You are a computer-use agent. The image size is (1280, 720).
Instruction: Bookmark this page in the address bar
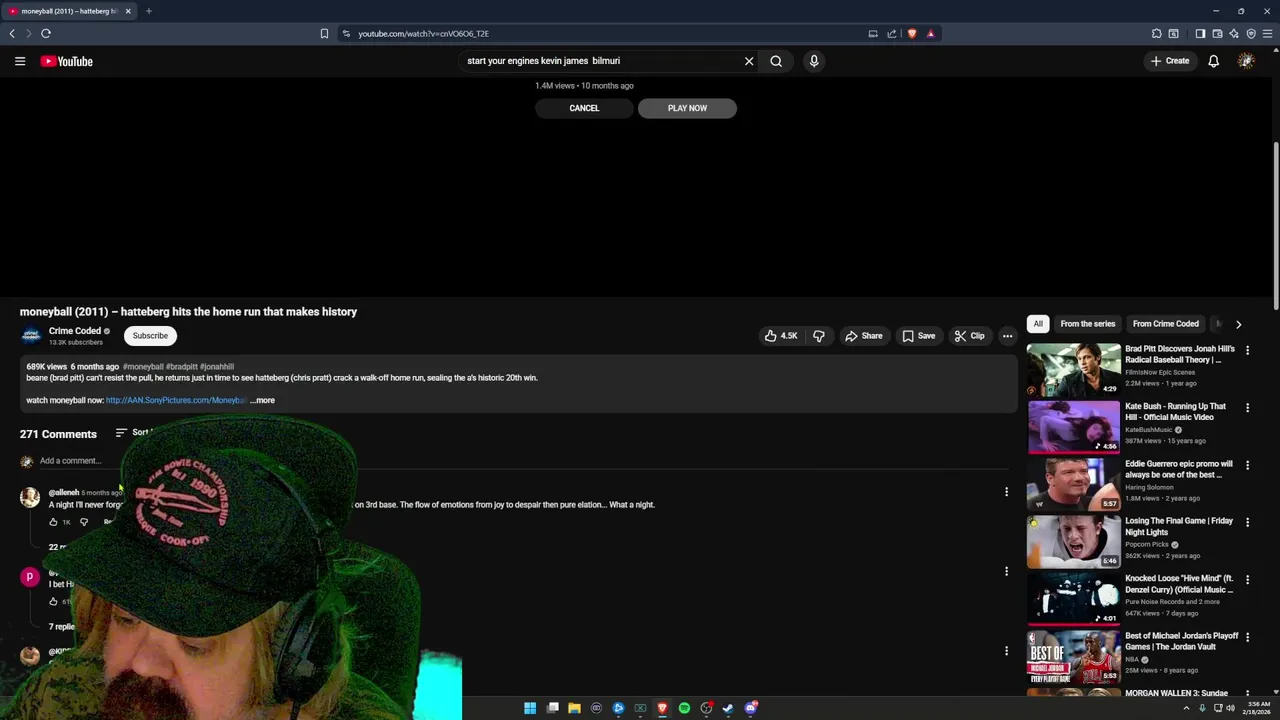pyautogui.click(x=324, y=33)
